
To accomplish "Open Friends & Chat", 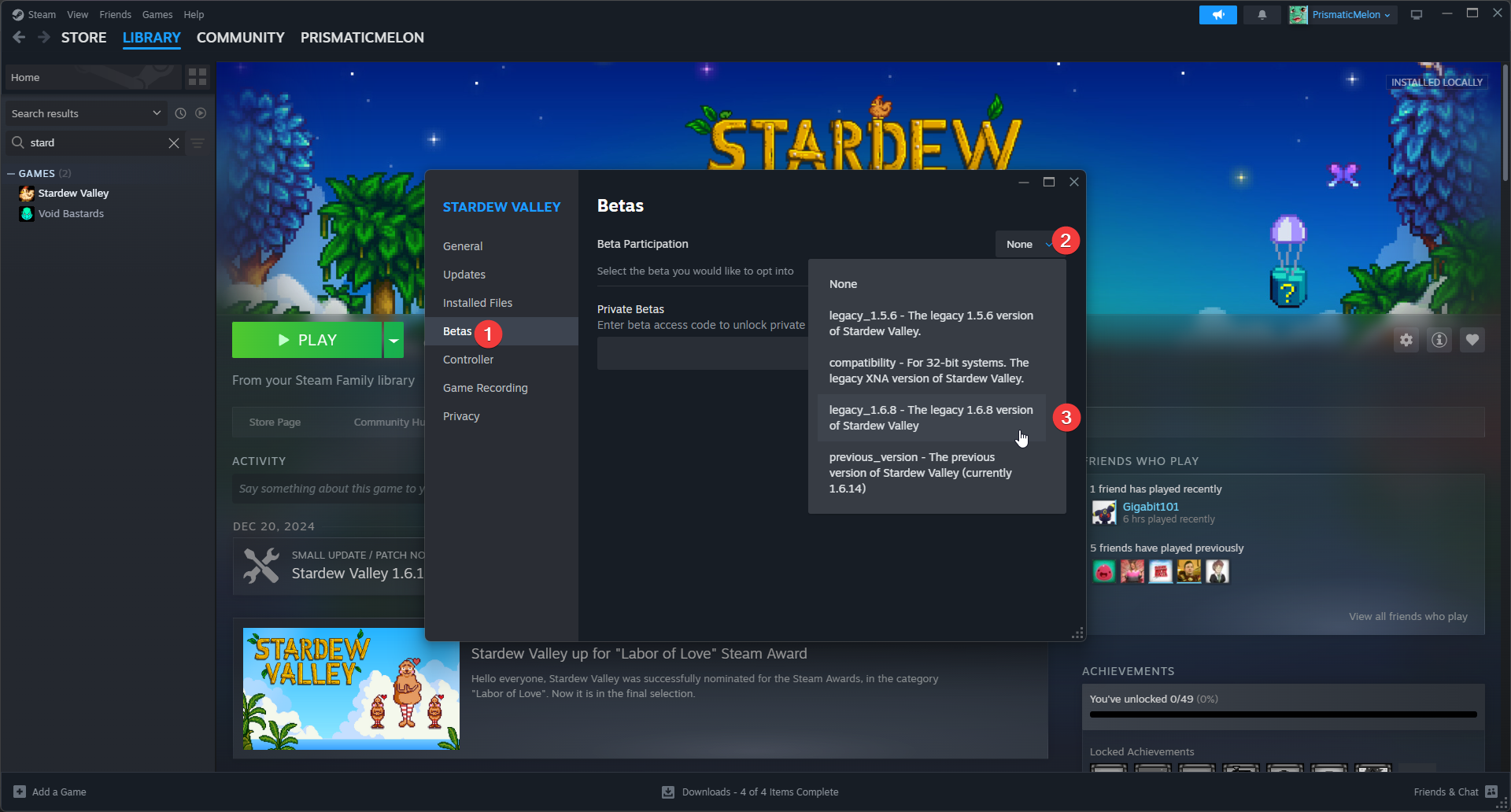I will 1455,792.
